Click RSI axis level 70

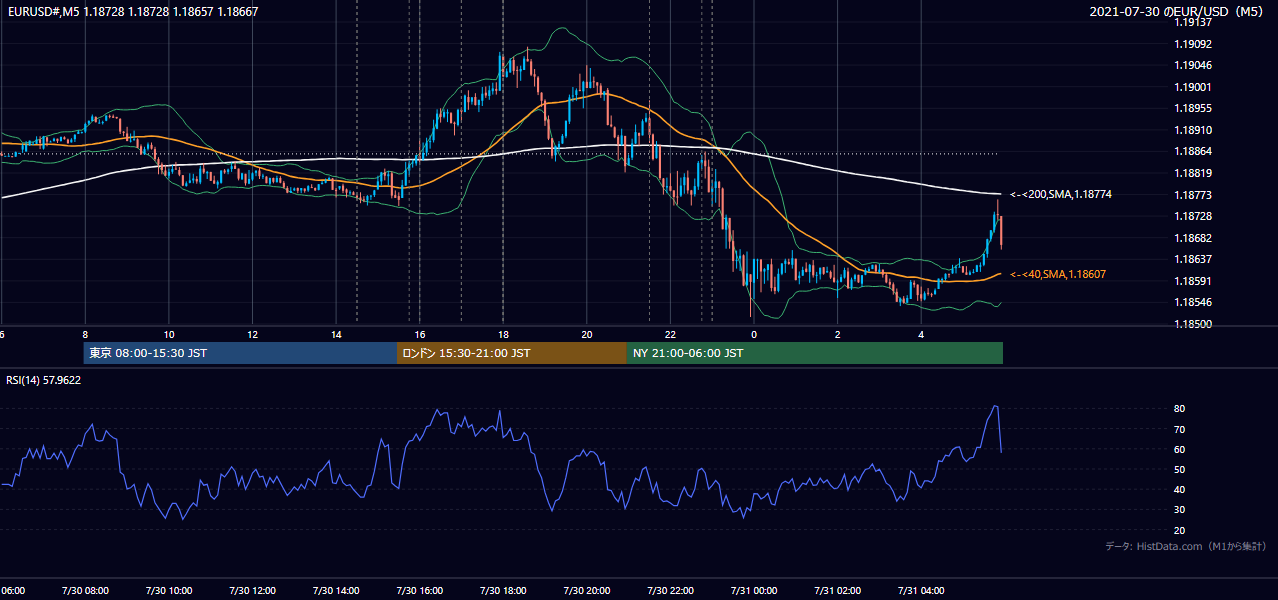tap(1180, 429)
